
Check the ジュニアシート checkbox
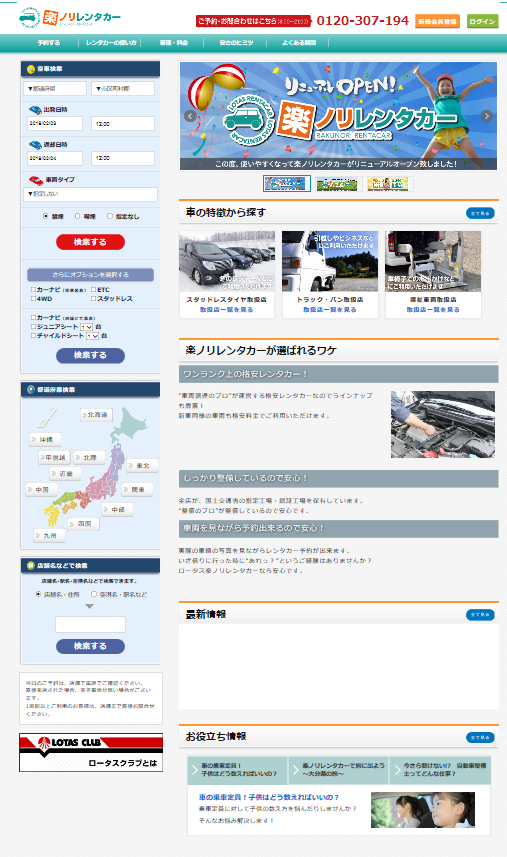[x=33, y=326]
